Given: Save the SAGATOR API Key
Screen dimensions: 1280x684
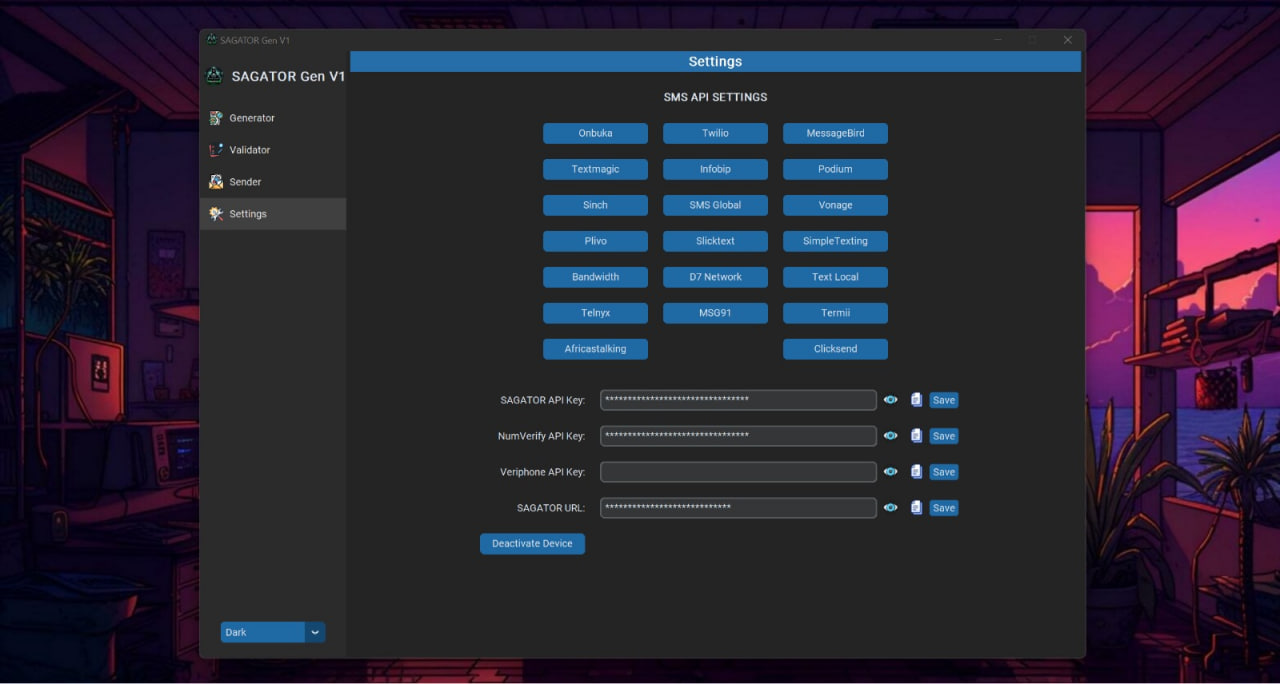Looking at the screenshot, I should pos(944,400).
